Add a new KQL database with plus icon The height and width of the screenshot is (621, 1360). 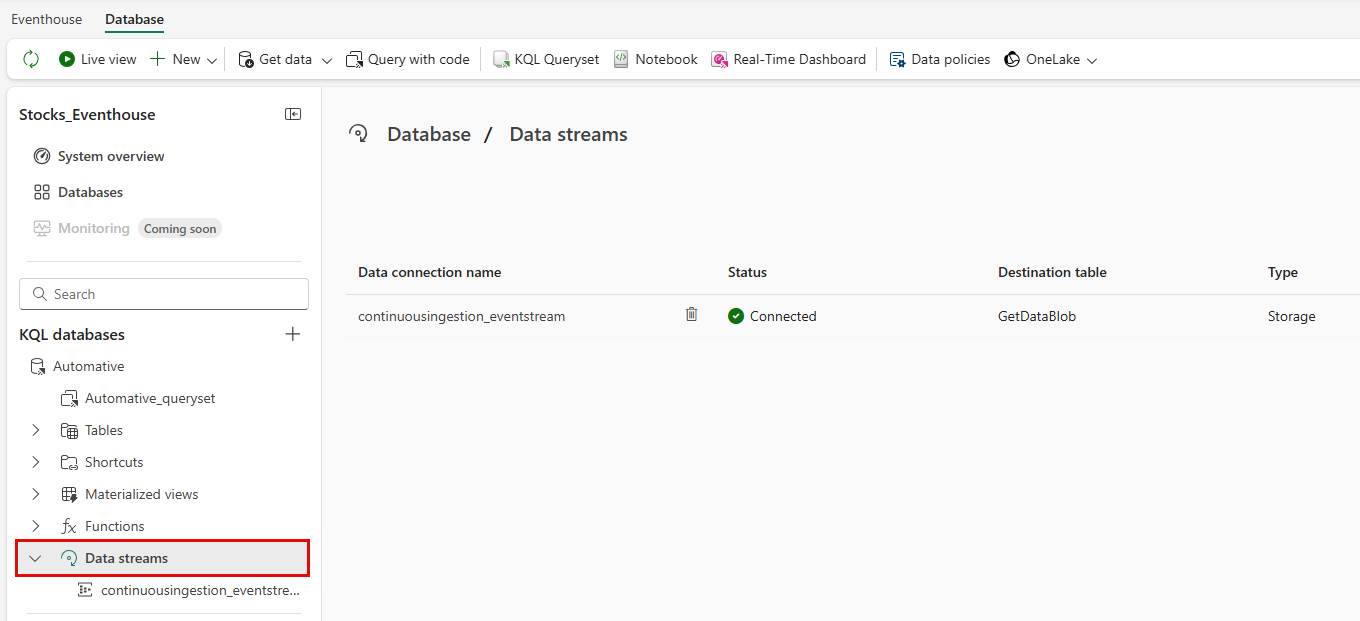(x=293, y=334)
